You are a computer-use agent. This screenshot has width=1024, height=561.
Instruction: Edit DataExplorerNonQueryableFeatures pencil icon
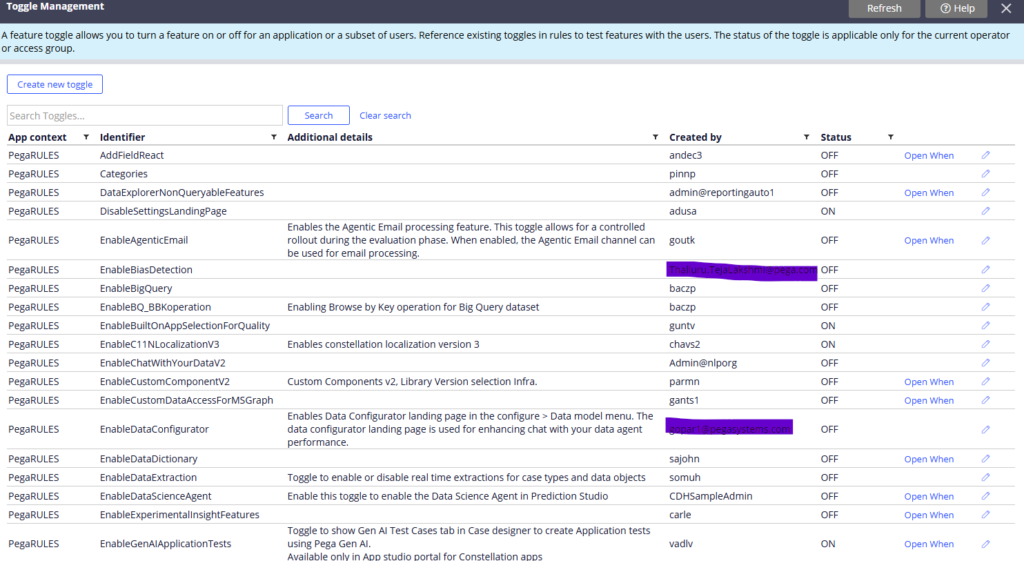tap(985, 192)
